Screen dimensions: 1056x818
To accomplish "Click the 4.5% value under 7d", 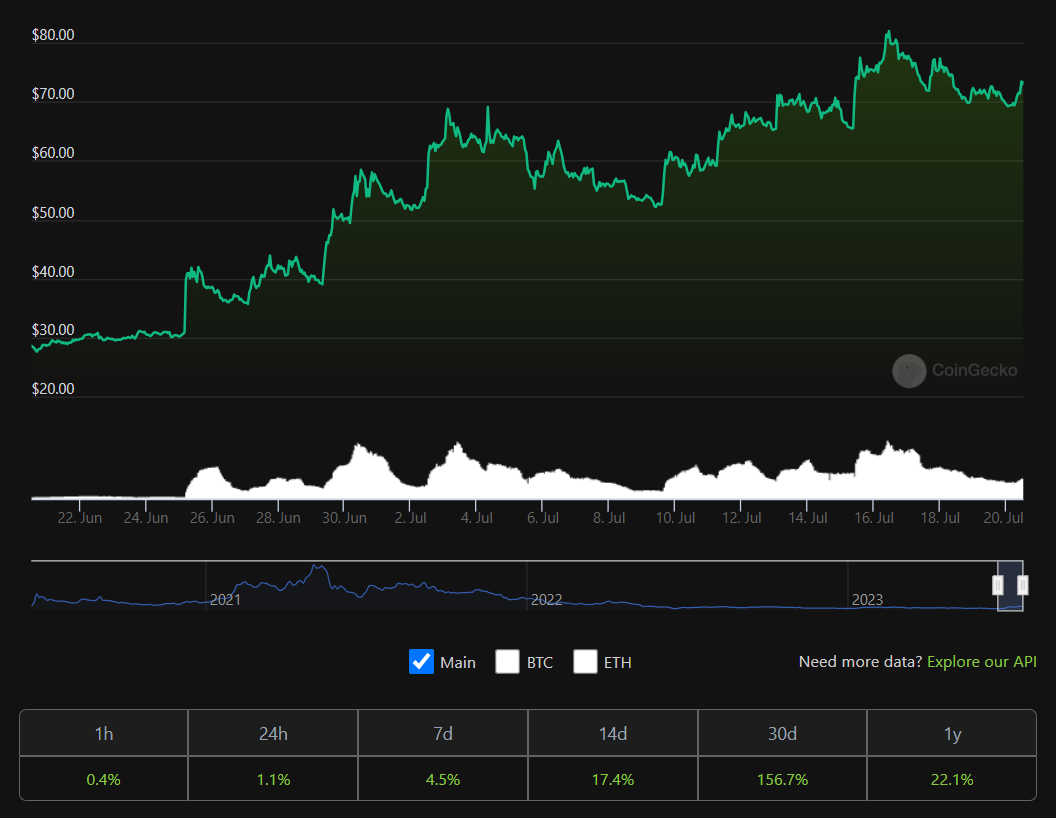I will pos(443,780).
